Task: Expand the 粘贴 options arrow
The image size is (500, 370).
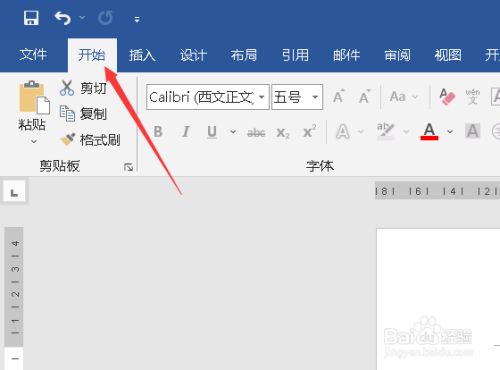Action: (x=33, y=142)
